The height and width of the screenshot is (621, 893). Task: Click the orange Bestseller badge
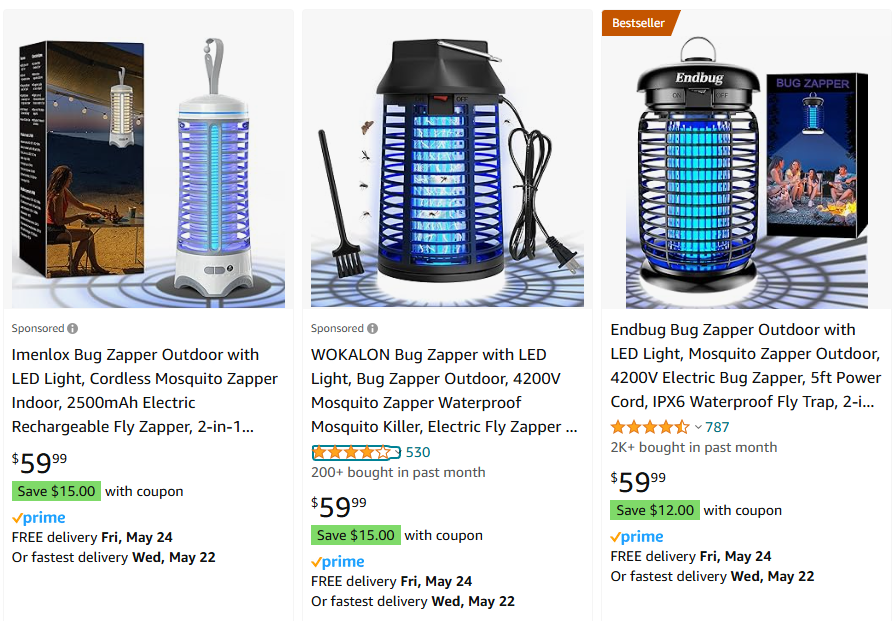639,23
